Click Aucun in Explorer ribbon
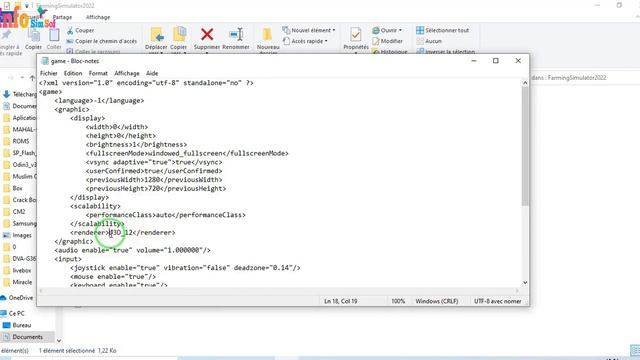This screenshot has width=640, height=360. coord(429,41)
